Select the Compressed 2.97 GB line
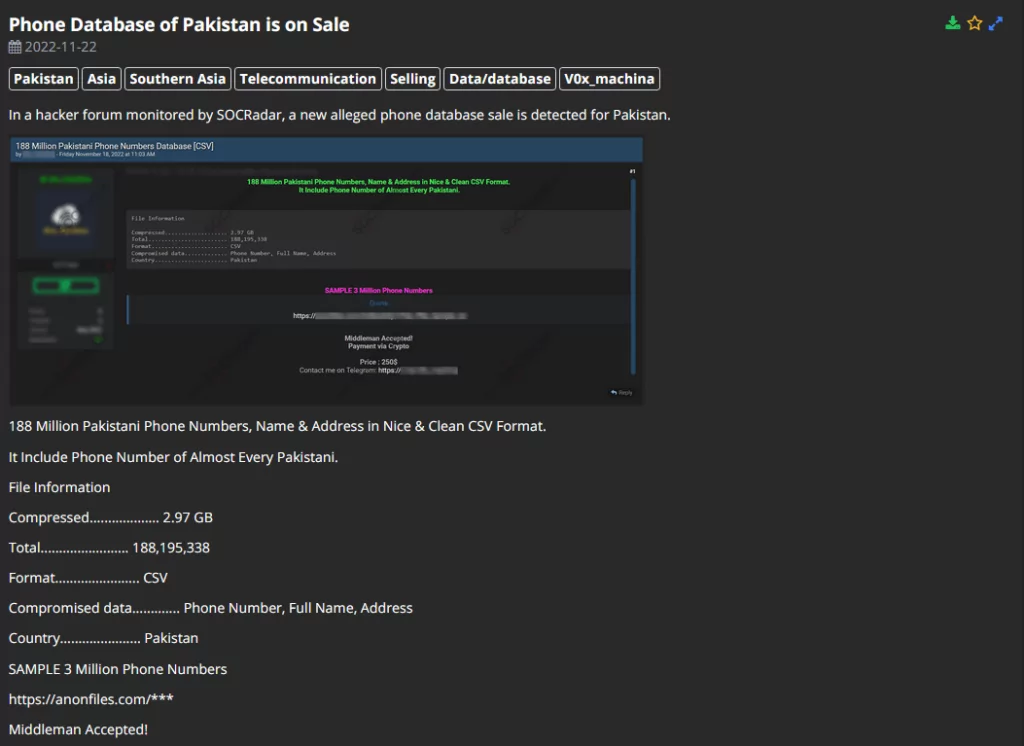The image size is (1024, 746). [x=110, y=517]
